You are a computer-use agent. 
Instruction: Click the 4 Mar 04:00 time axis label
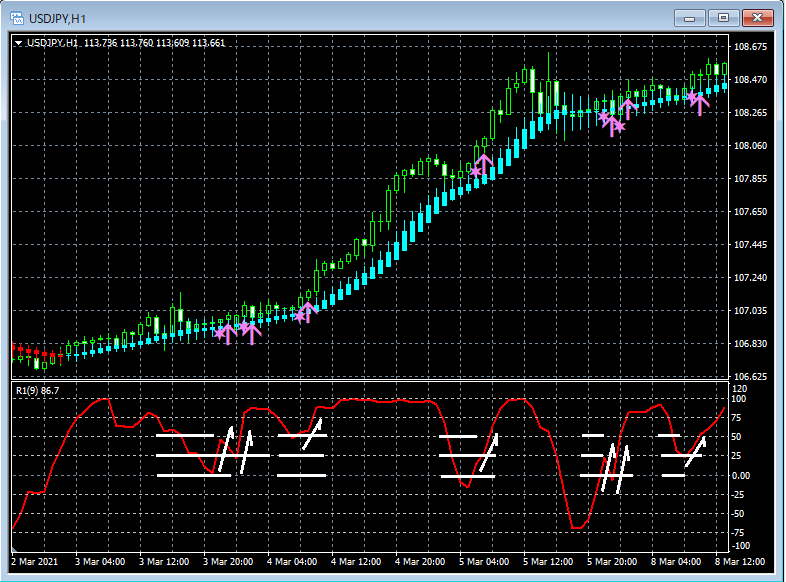click(292, 561)
